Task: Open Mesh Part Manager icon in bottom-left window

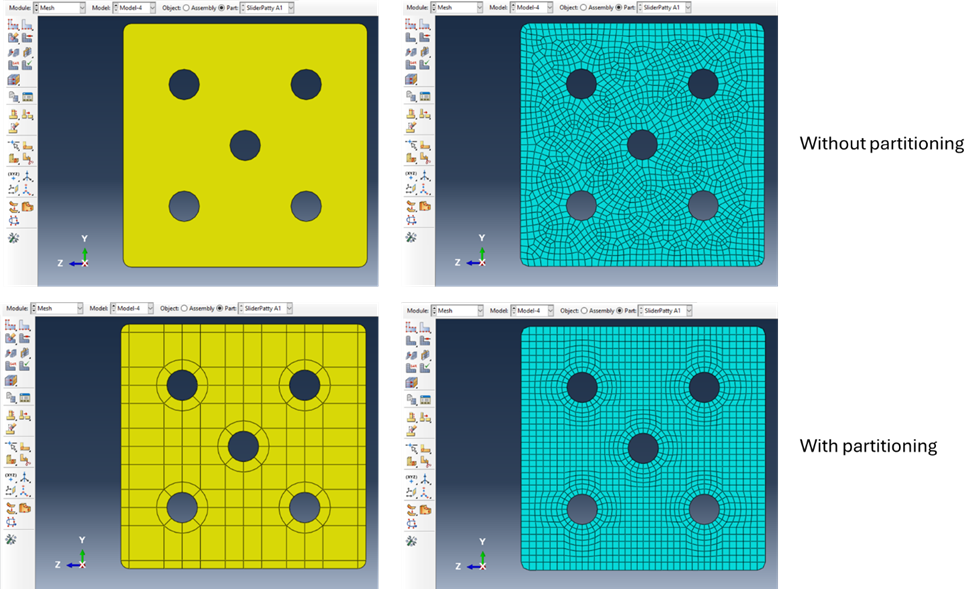Action: click(25, 398)
